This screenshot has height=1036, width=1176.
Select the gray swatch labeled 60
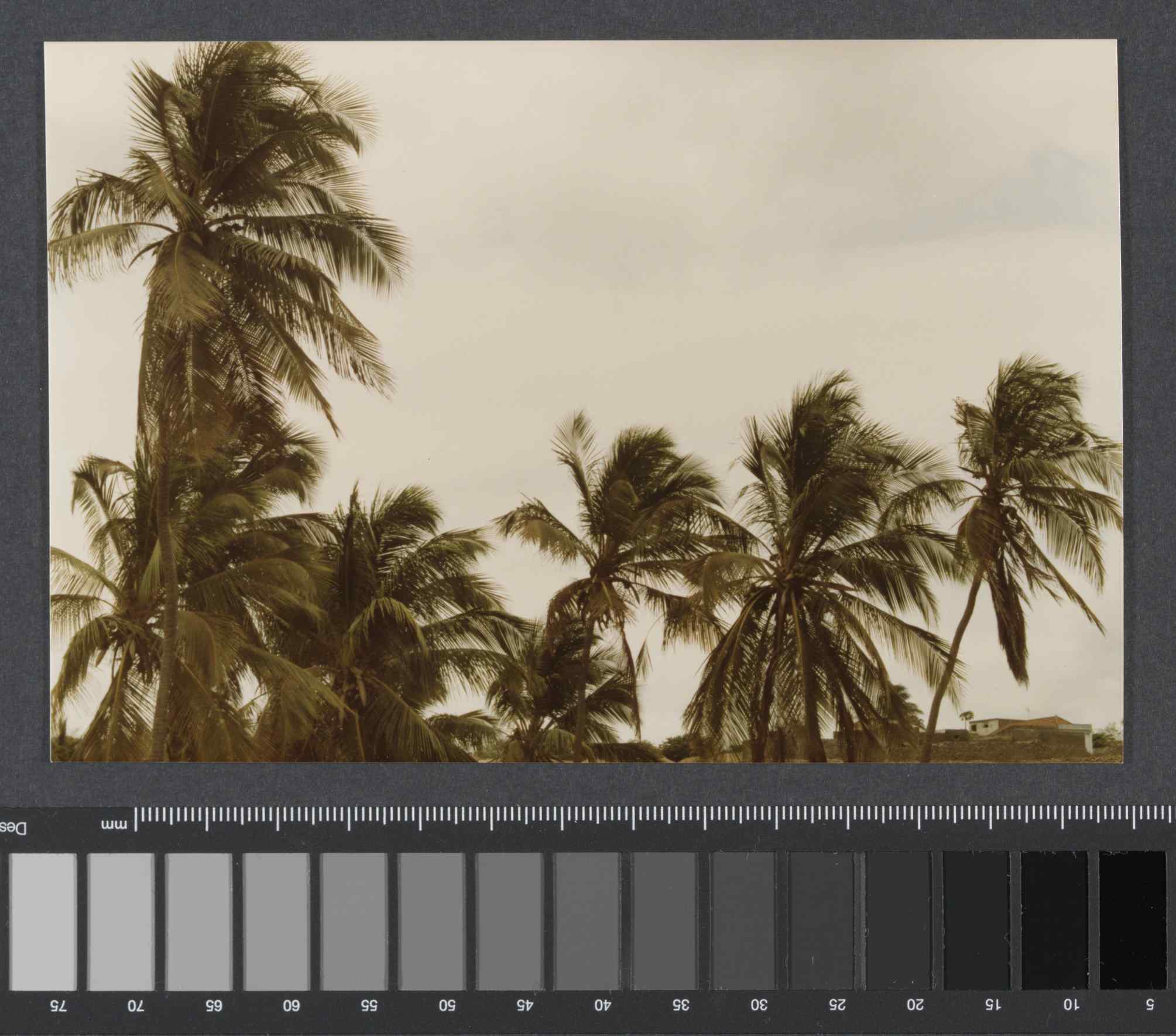pyautogui.click(x=277, y=922)
